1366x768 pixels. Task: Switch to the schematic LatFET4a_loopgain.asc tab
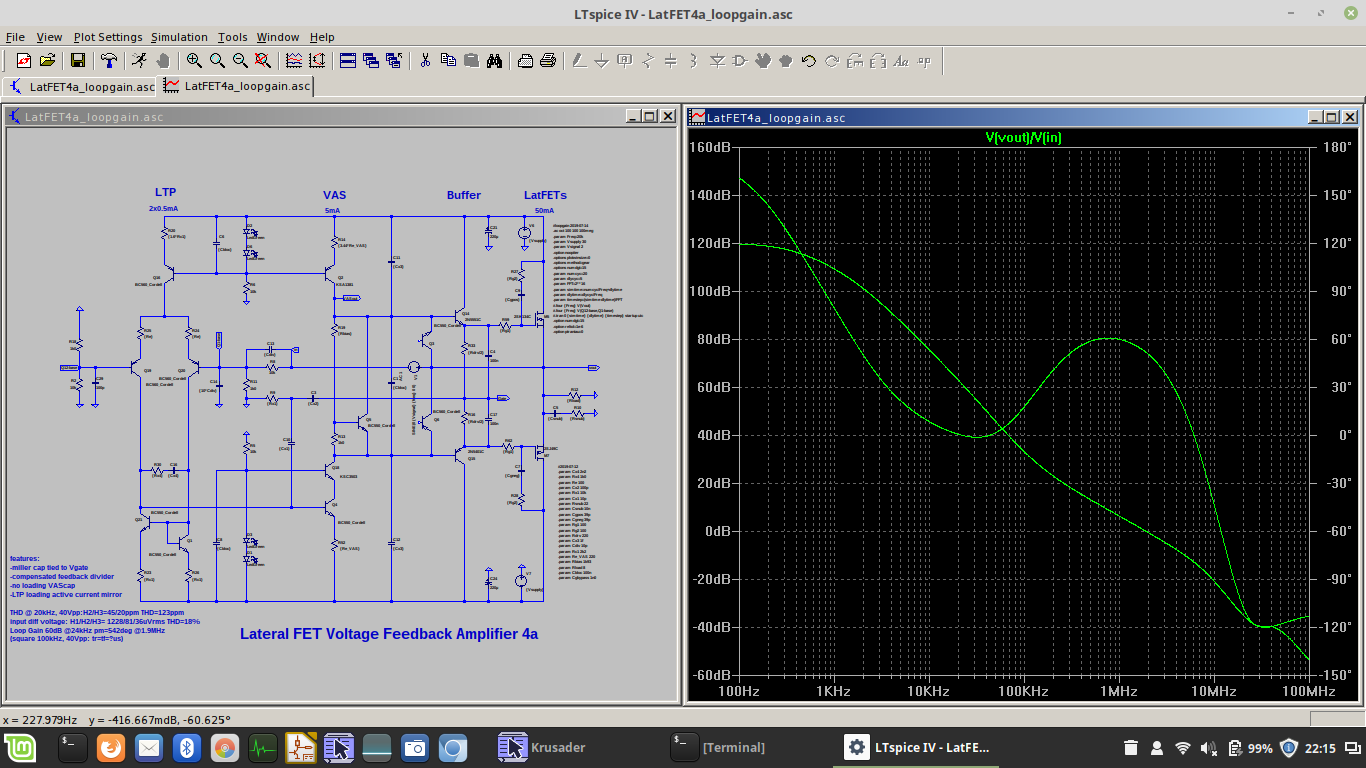pos(81,86)
